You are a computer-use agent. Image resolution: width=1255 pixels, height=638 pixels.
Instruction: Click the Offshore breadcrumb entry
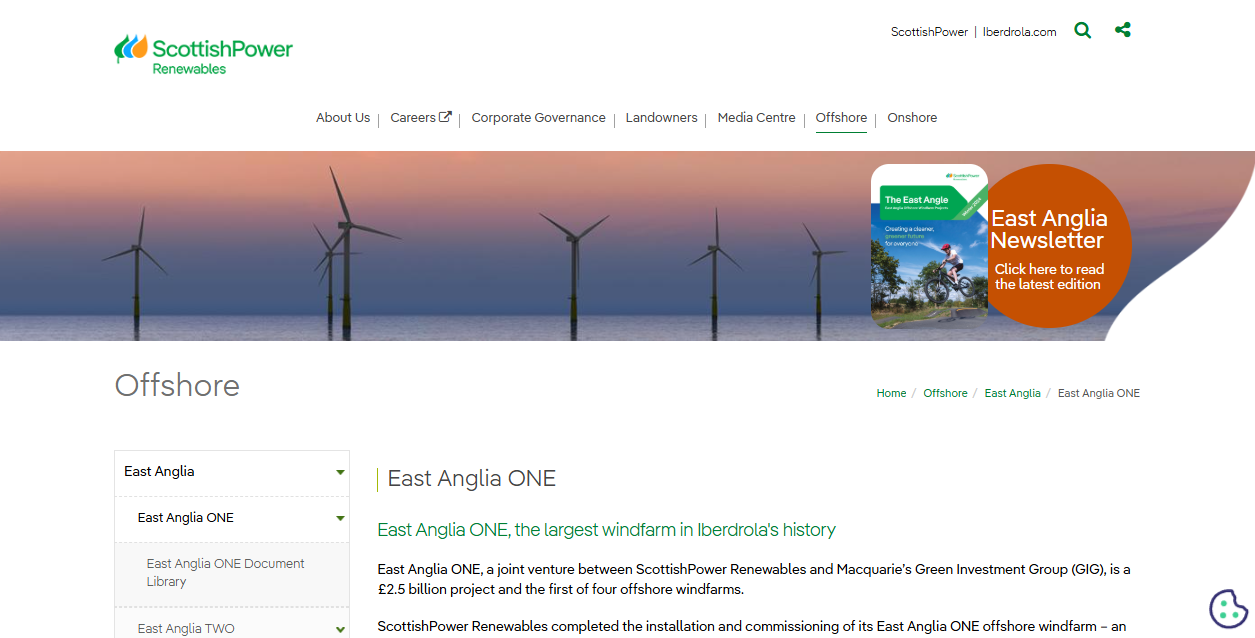945,393
